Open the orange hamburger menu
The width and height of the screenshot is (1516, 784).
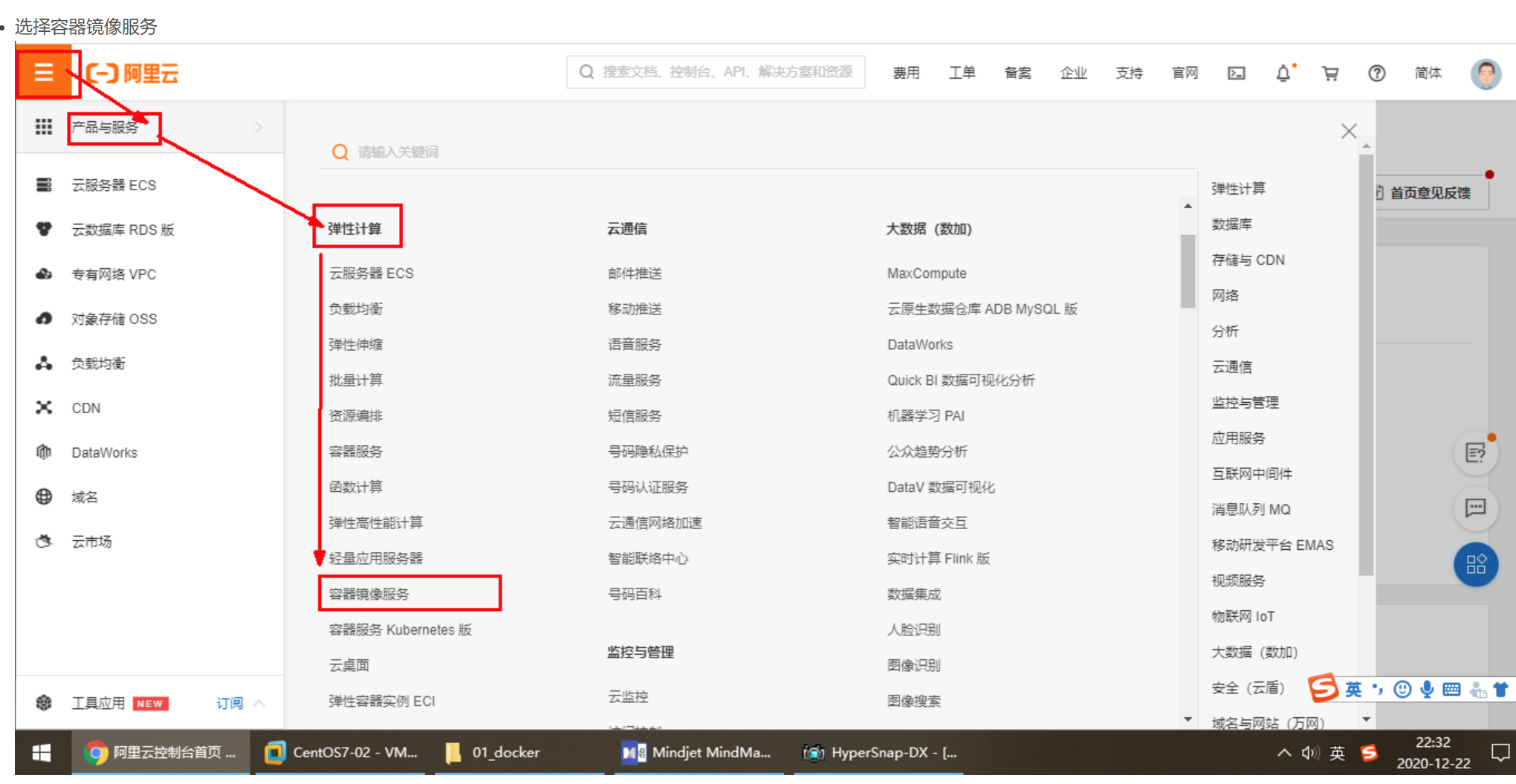click(44, 72)
